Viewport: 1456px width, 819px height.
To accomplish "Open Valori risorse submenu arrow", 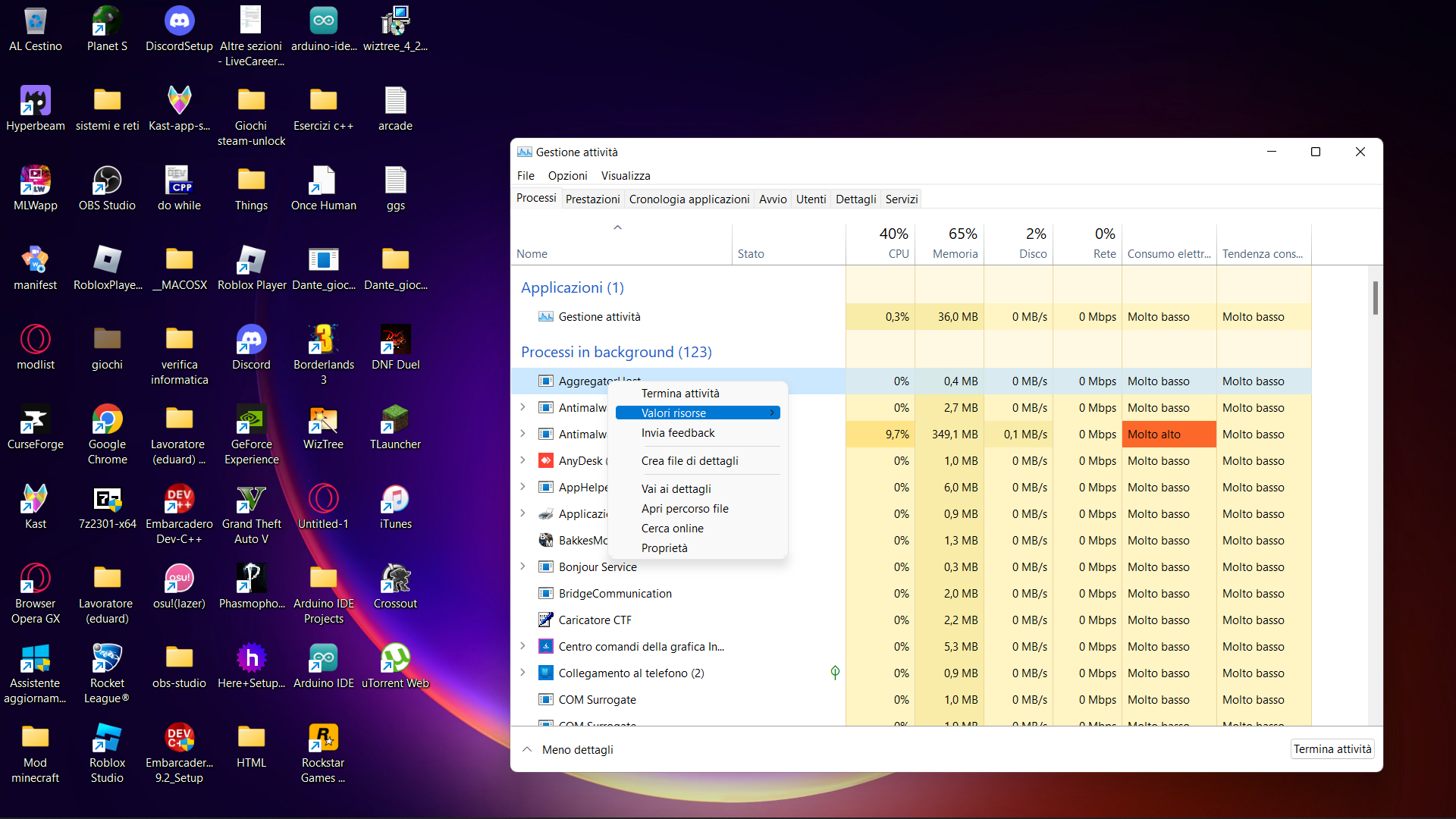I will 772,413.
